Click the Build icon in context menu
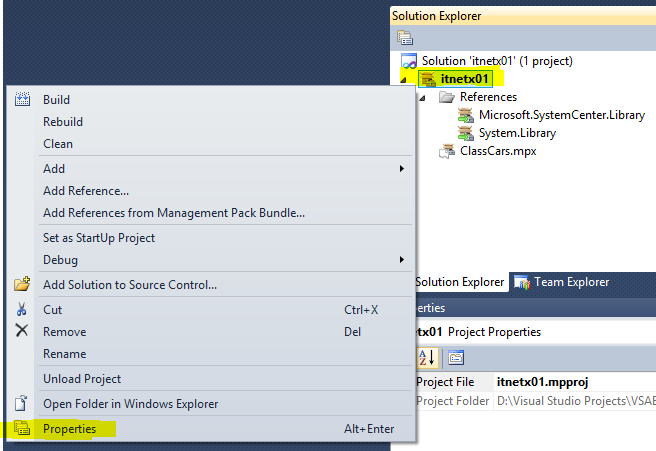 [22, 100]
